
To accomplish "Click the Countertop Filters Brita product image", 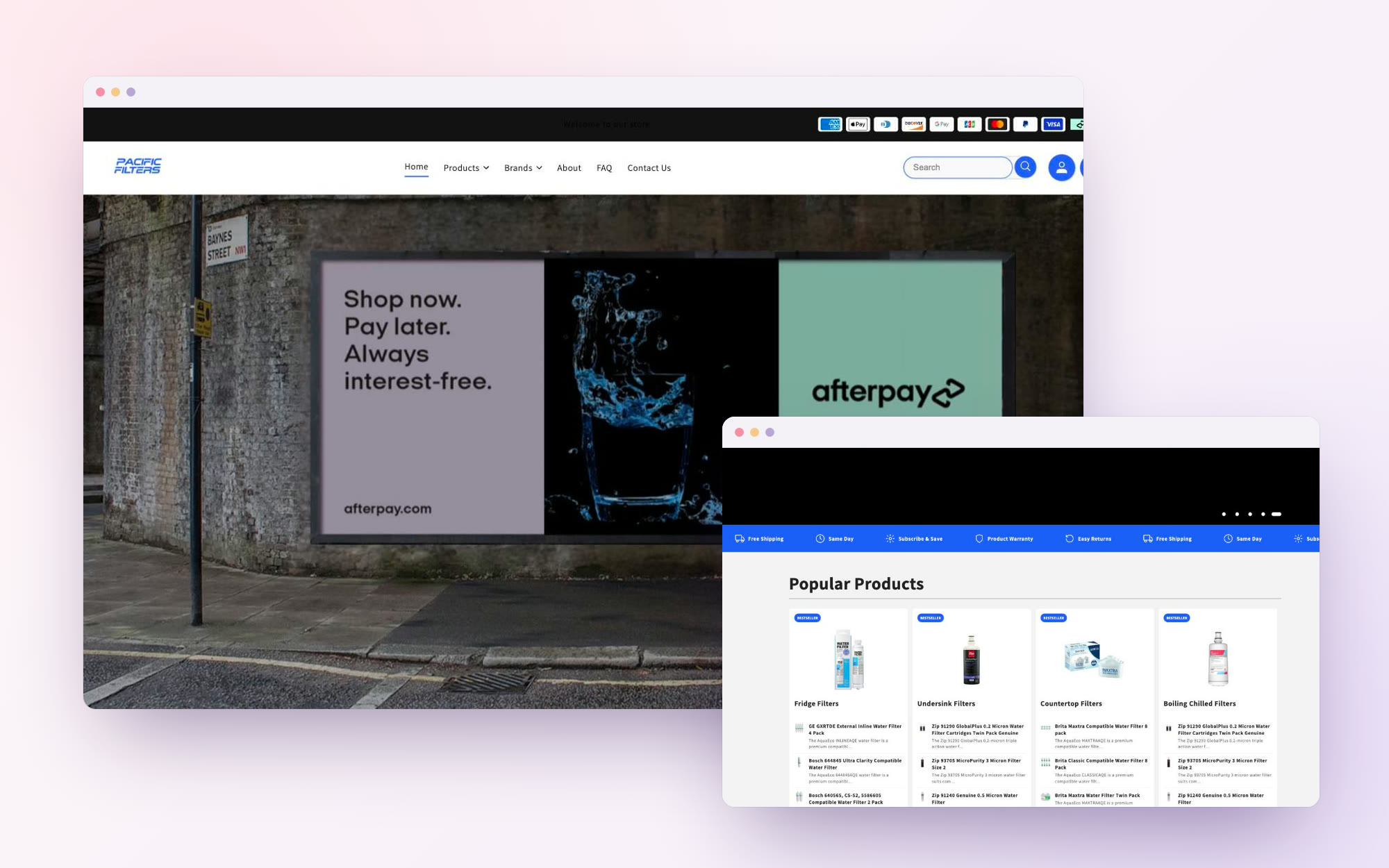I will (1094, 660).
